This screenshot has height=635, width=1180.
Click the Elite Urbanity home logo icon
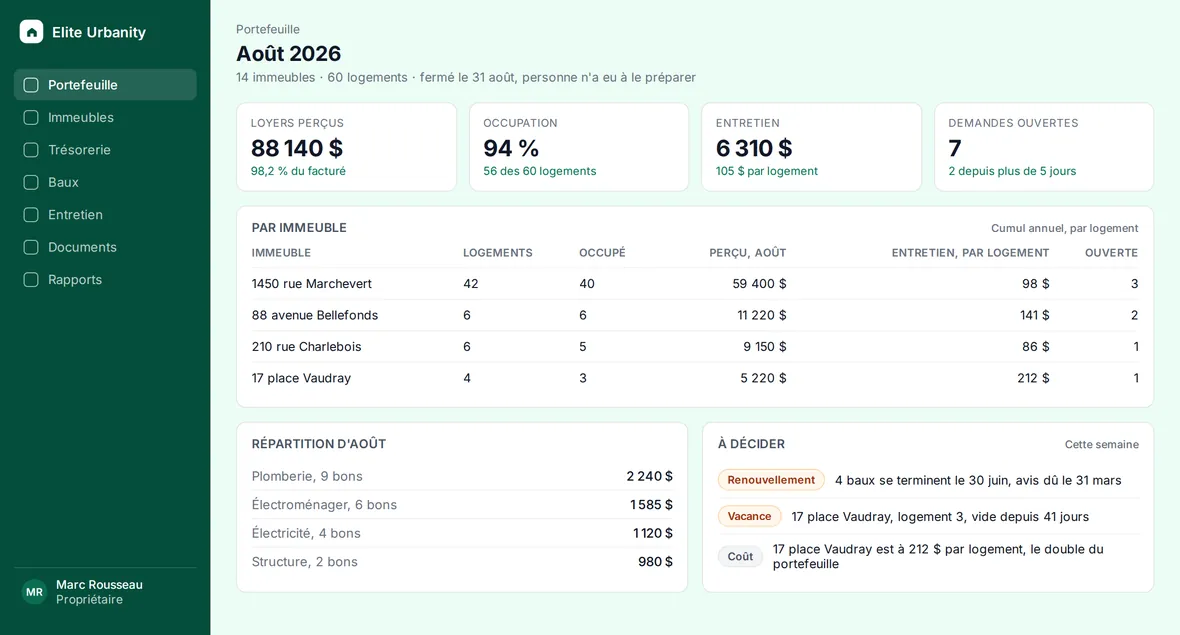tap(31, 32)
